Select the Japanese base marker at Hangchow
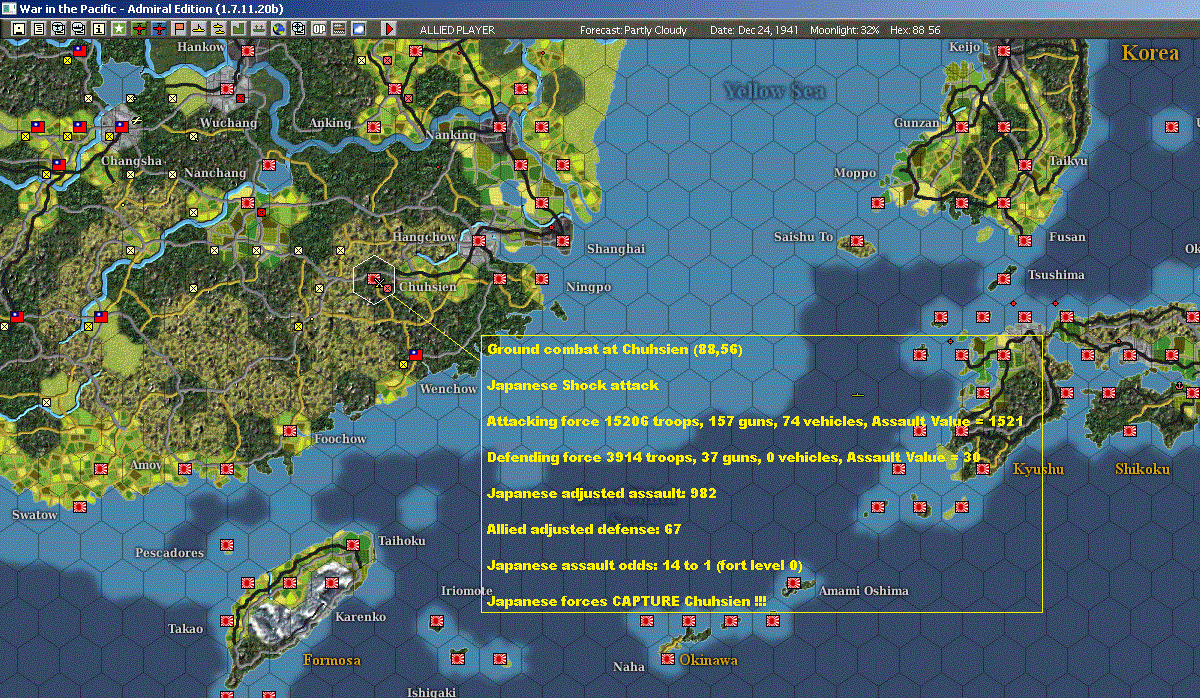This screenshot has height=698, width=1200. [x=478, y=241]
